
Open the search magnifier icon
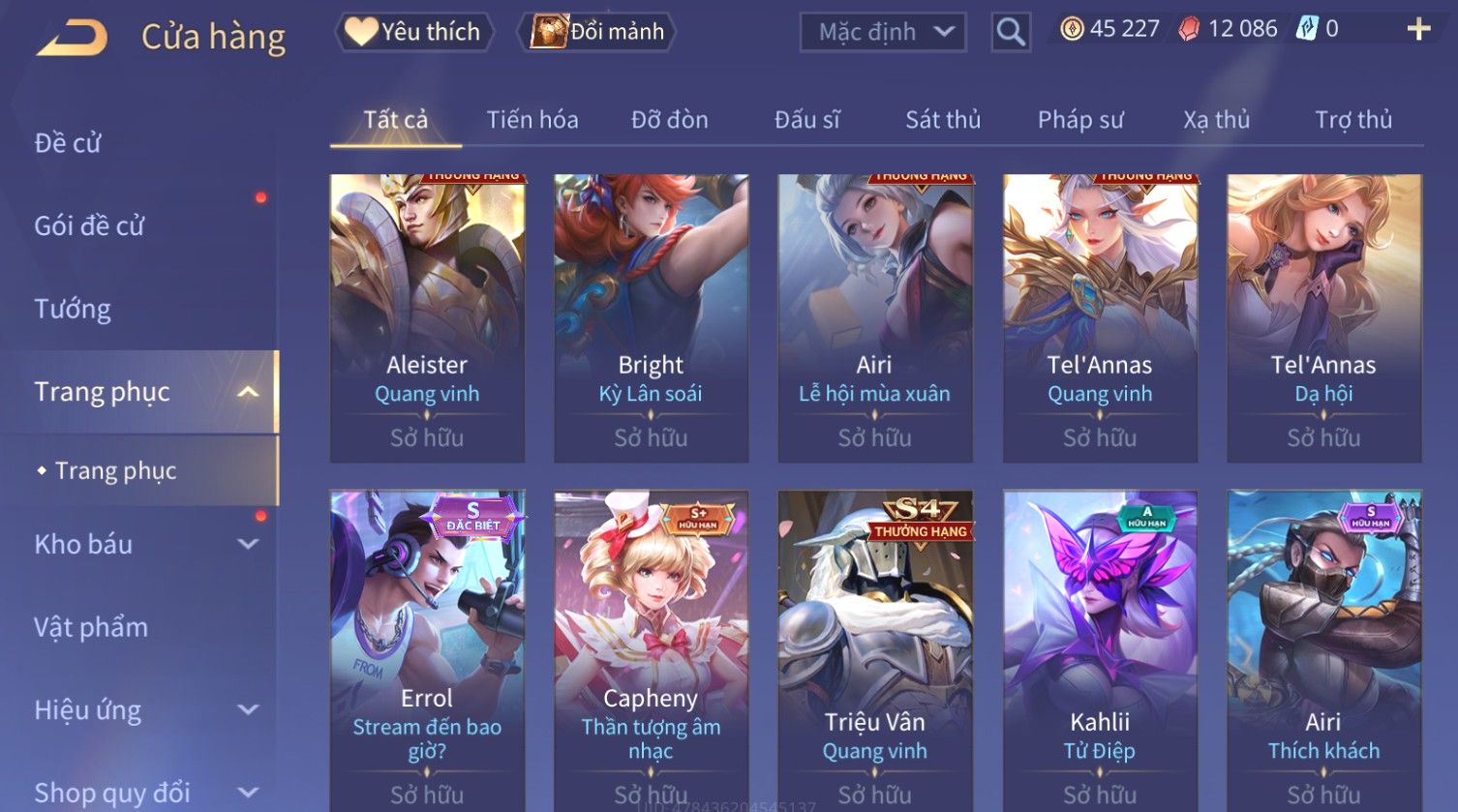(1011, 32)
